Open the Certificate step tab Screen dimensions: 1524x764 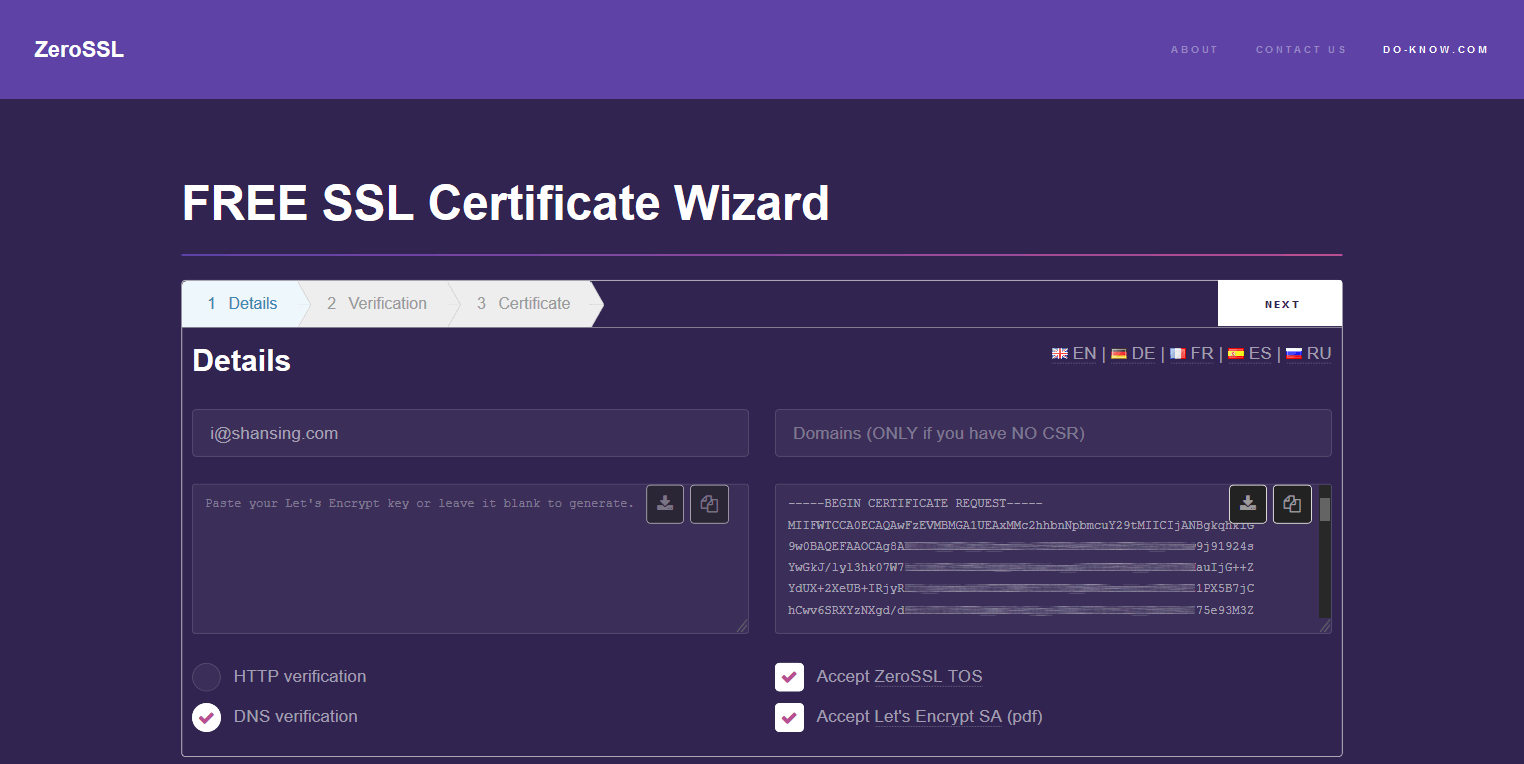tap(524, 304)
